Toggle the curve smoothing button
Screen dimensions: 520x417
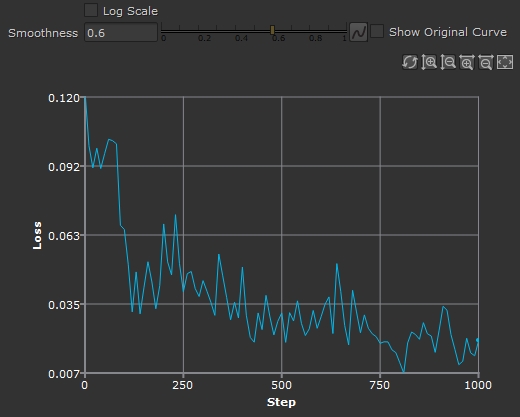click(359, 32)
